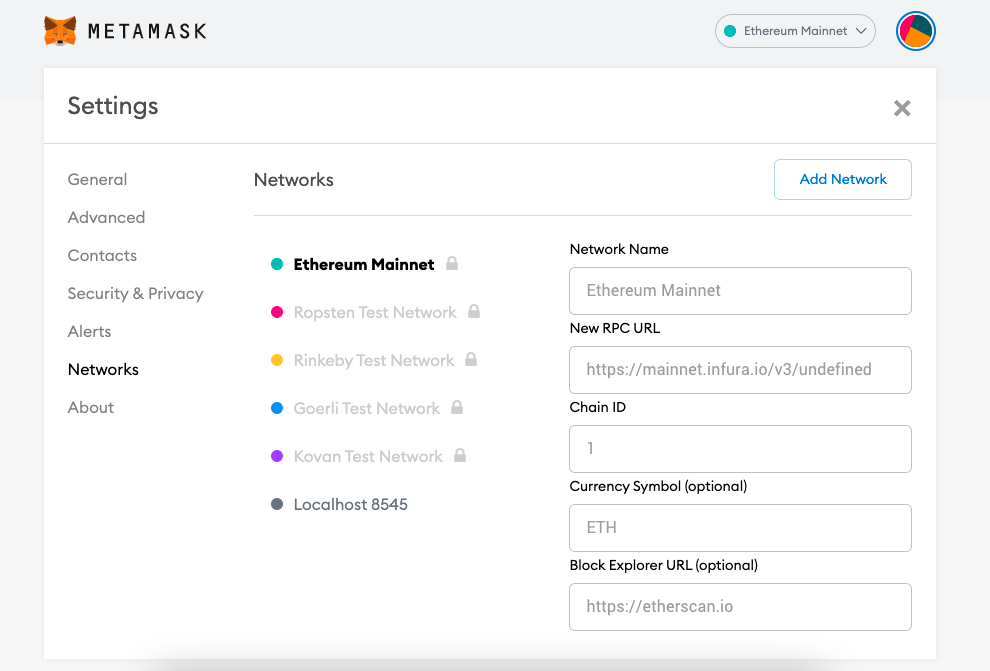Click the Network Name input field
990x671 pixels.
pos(740,290)
